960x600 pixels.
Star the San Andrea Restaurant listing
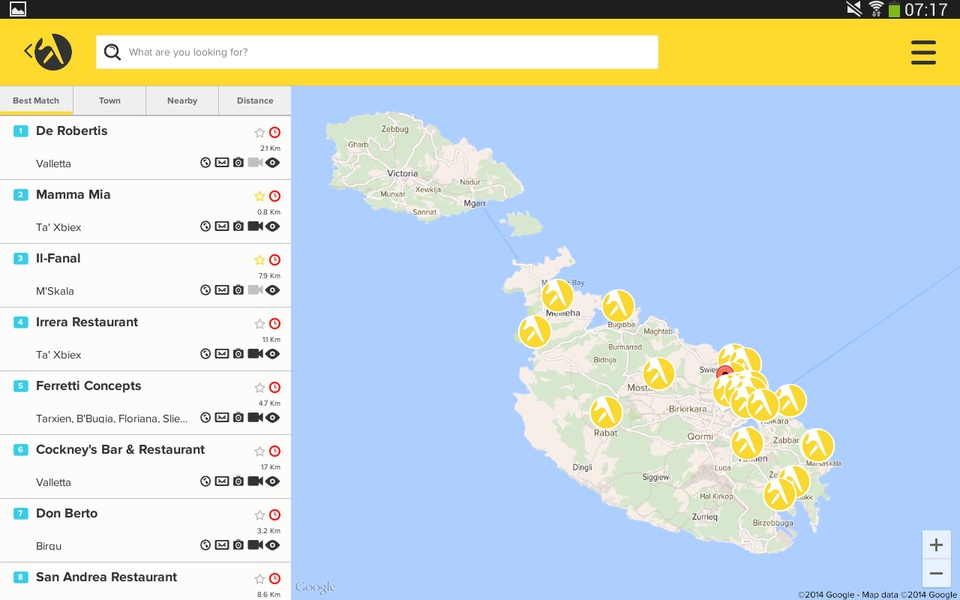[x=260, y=579]
